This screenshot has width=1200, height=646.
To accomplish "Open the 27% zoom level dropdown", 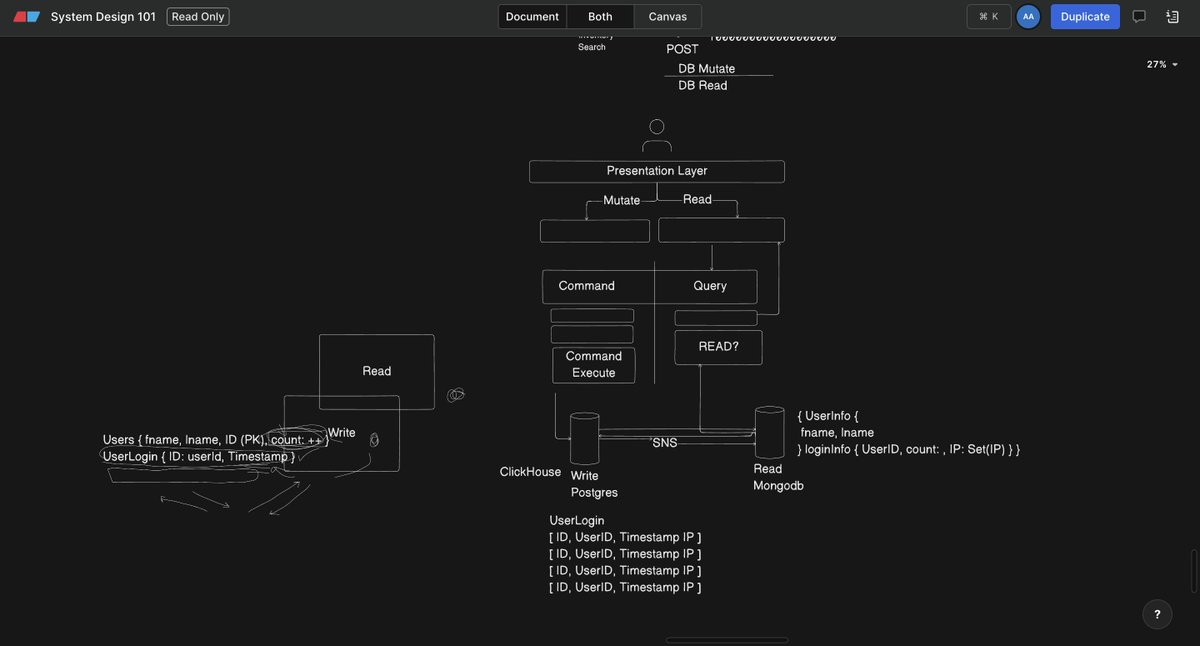I will [1162, 64].
